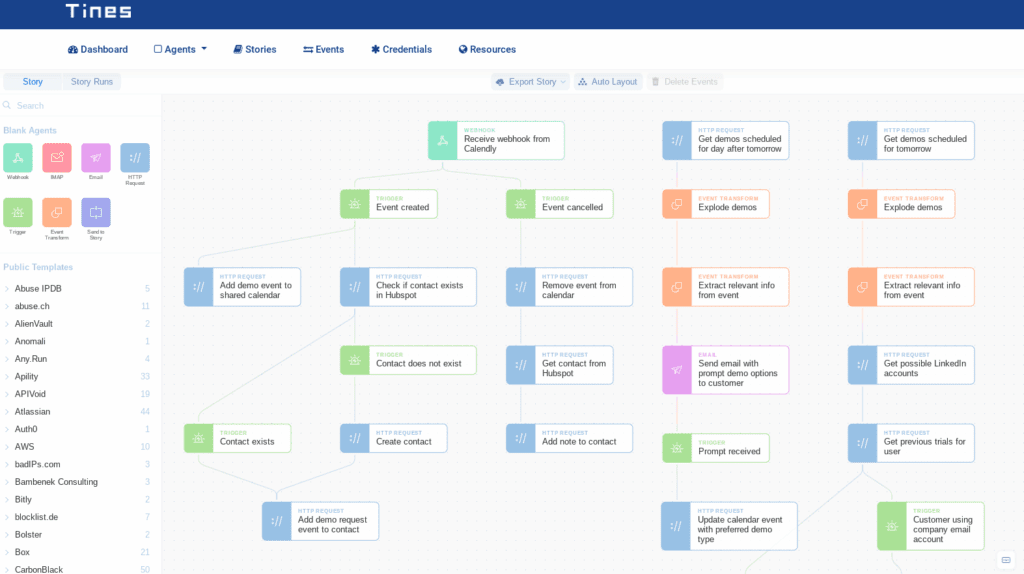Viewport: 1024px width, 574px height.
Task: Open the Agents dropdown menu
Action: pyautogui.click(x=180, y=50)
